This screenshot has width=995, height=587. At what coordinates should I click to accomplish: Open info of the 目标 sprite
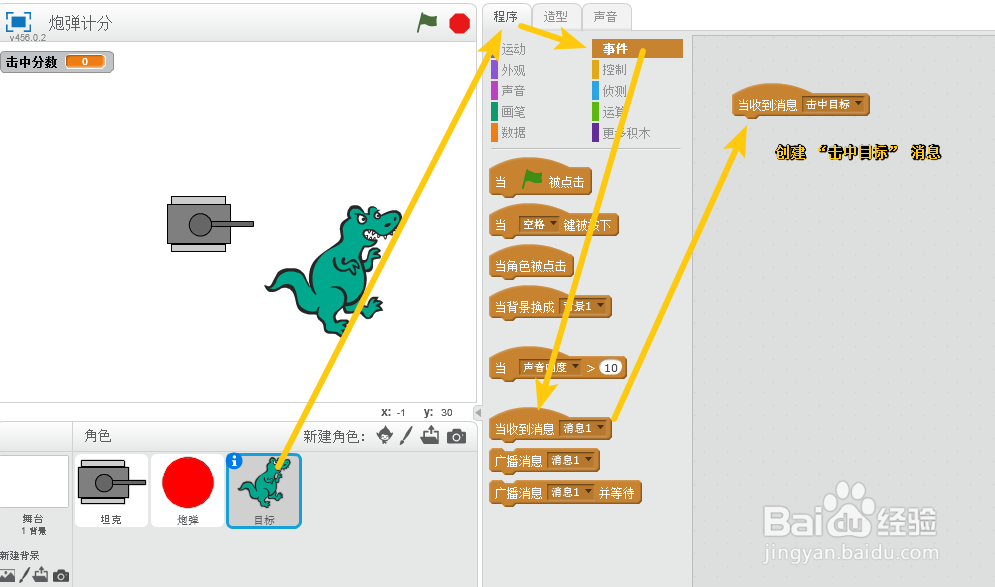pyautogui.click(x=234, y=461)
